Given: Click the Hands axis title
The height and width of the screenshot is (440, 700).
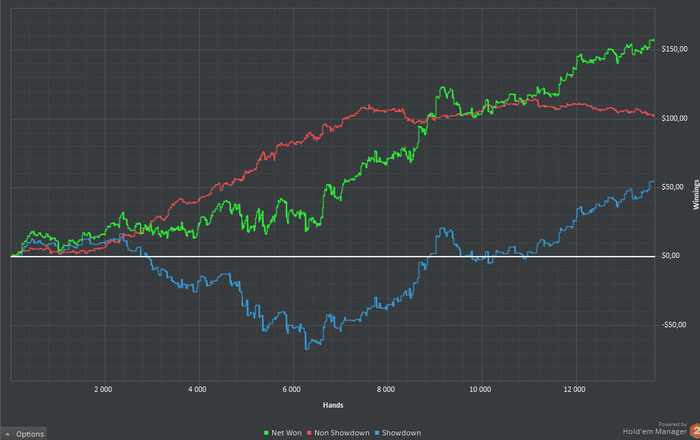Looking at the screenshot, I should (333, 405).
